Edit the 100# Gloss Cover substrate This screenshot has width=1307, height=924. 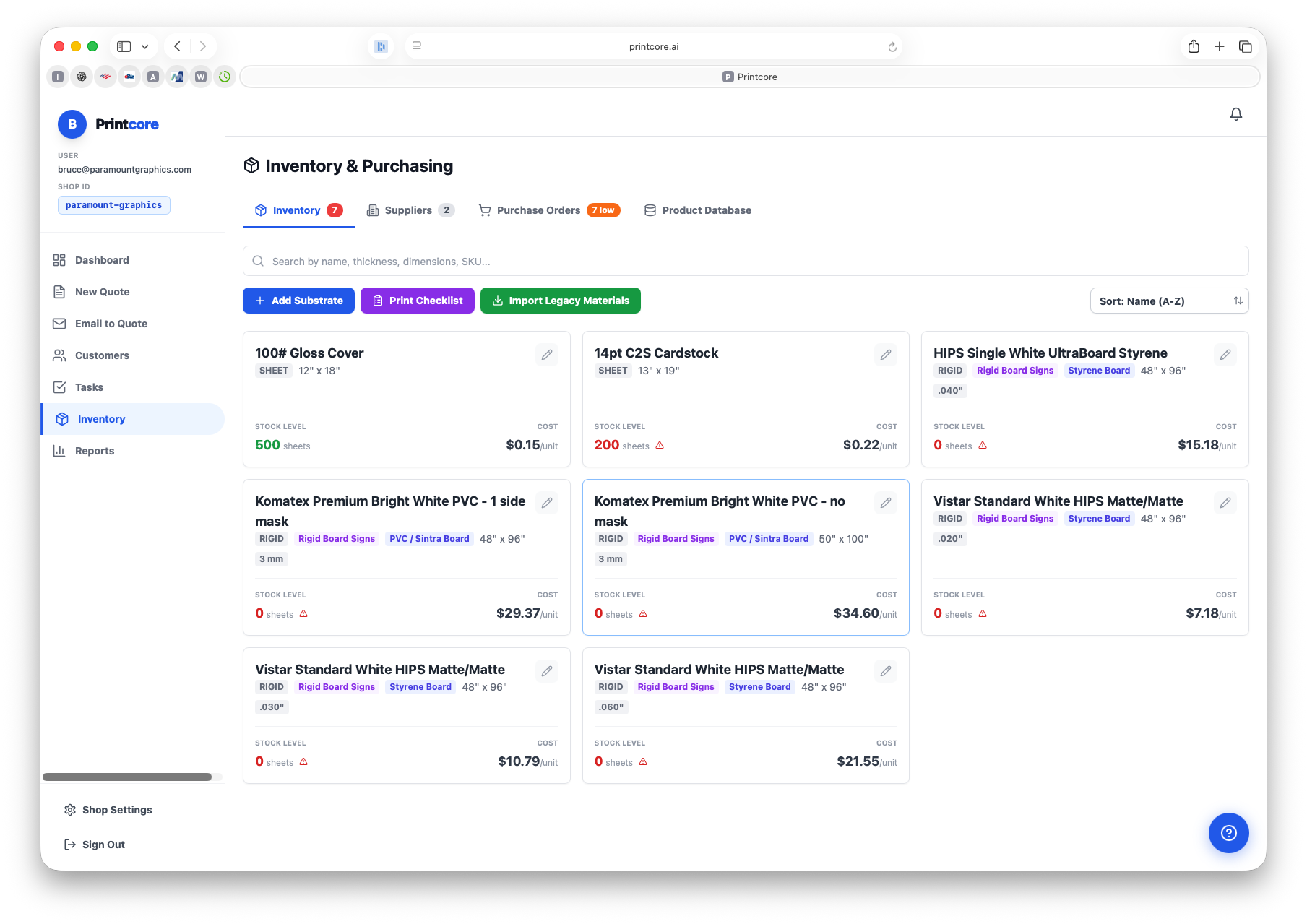pos(547,355)
